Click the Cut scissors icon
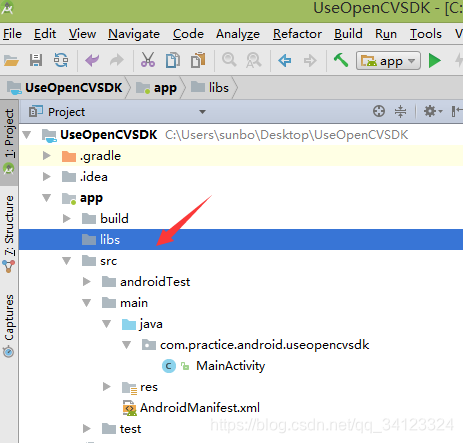This screenshot has height=443, width=463. click(x=148, y=60)
